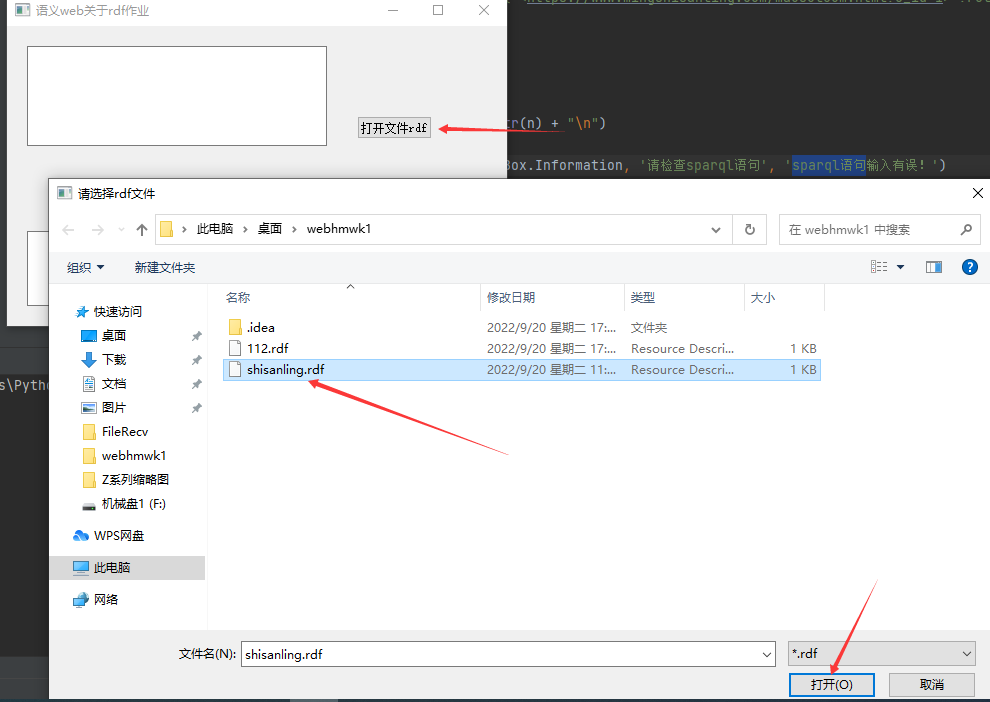Viewport: 990px width, 702px height.
Task: Select 图片 in quick access
Action: [x=114, y=407]
